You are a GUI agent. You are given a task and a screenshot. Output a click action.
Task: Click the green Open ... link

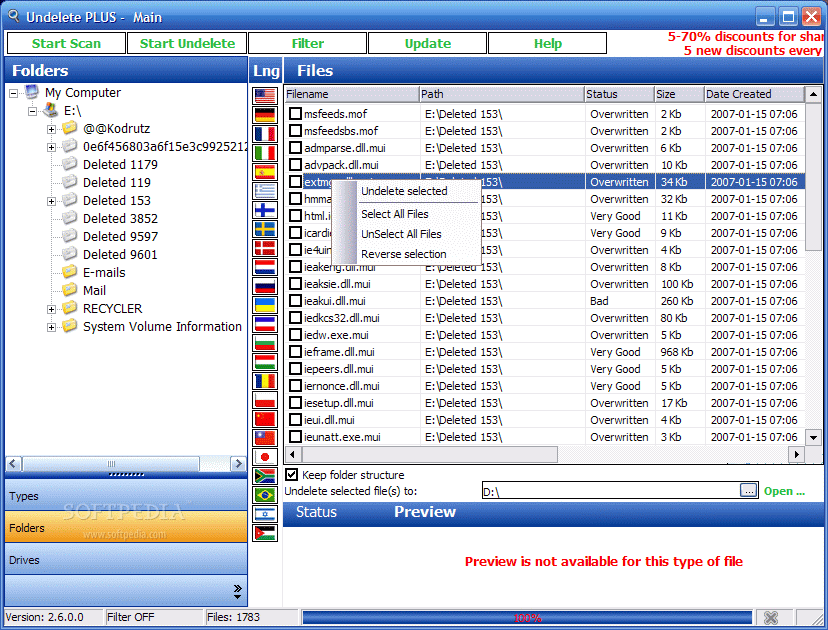784,491
